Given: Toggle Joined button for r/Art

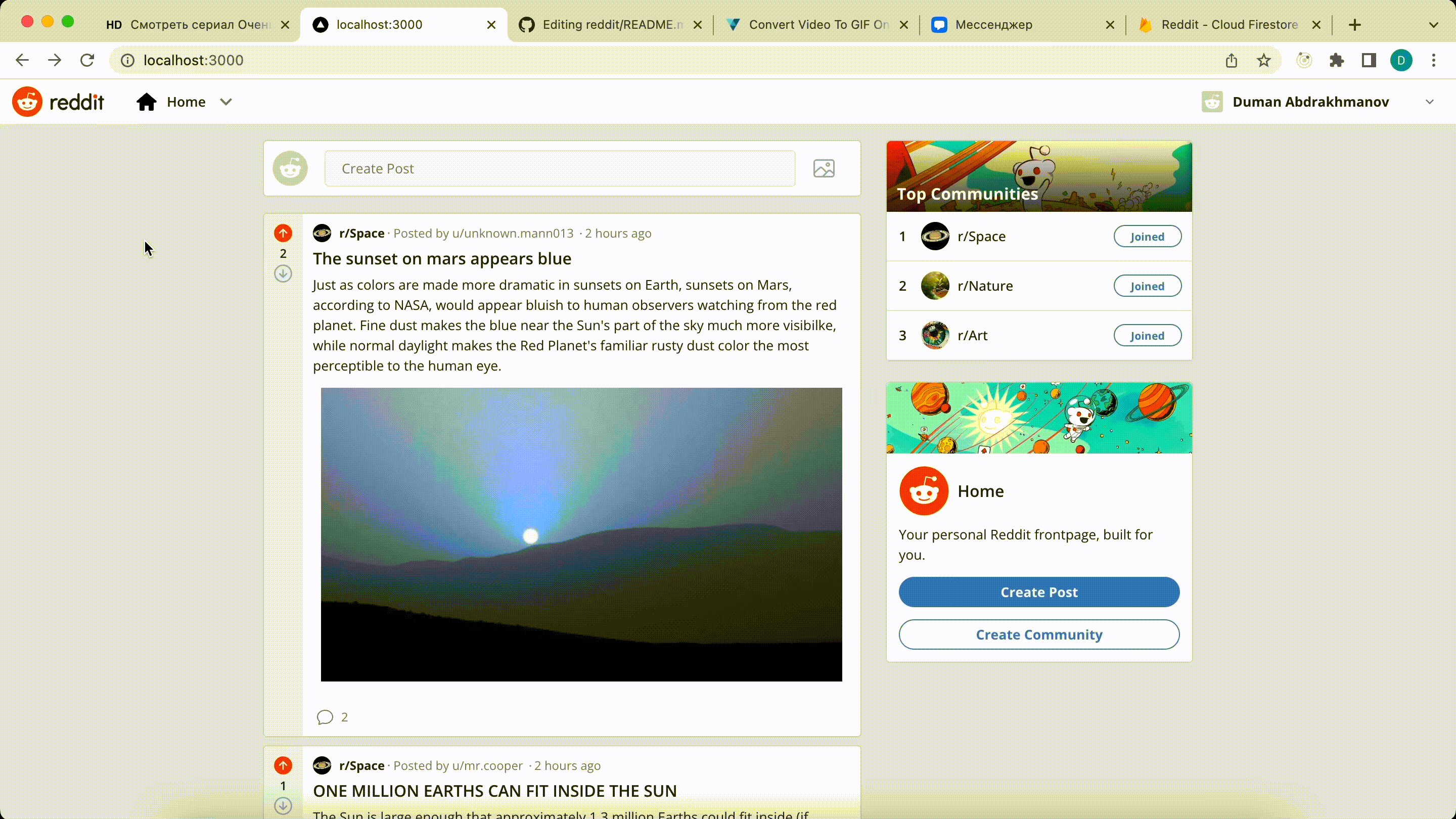Looking at the screenshot, I should coord(1147,336).
